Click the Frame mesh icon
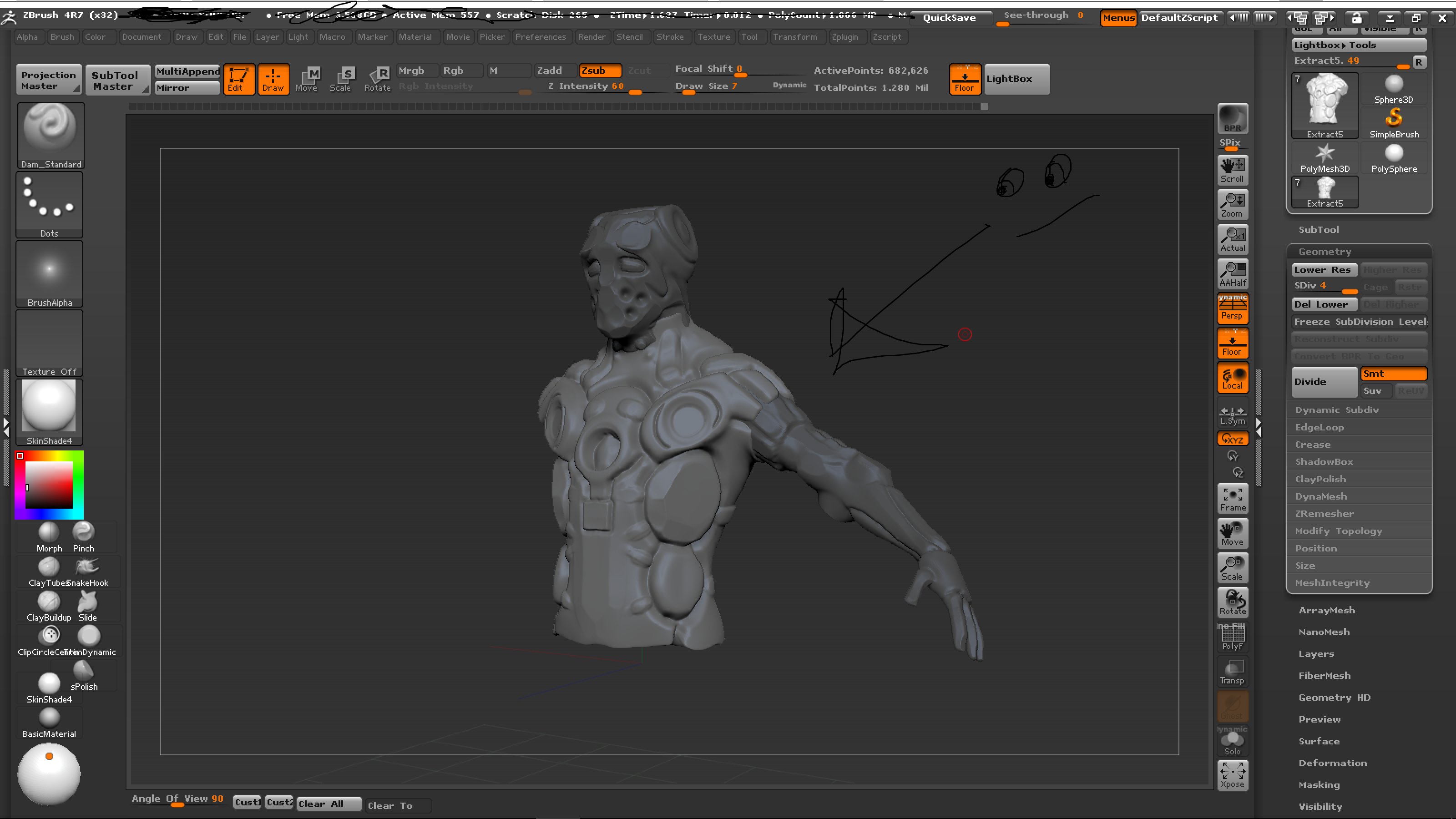 [1232, 499]
